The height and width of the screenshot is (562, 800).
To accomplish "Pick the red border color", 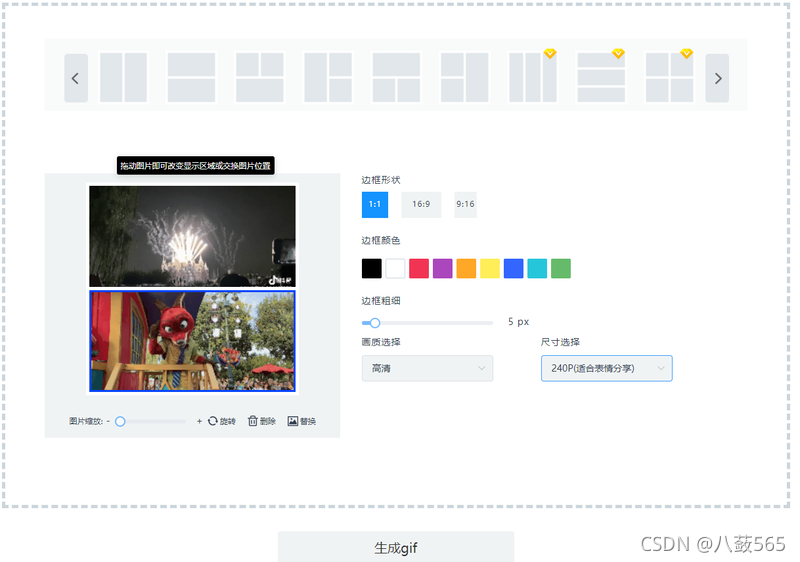I will coord(419,268).
